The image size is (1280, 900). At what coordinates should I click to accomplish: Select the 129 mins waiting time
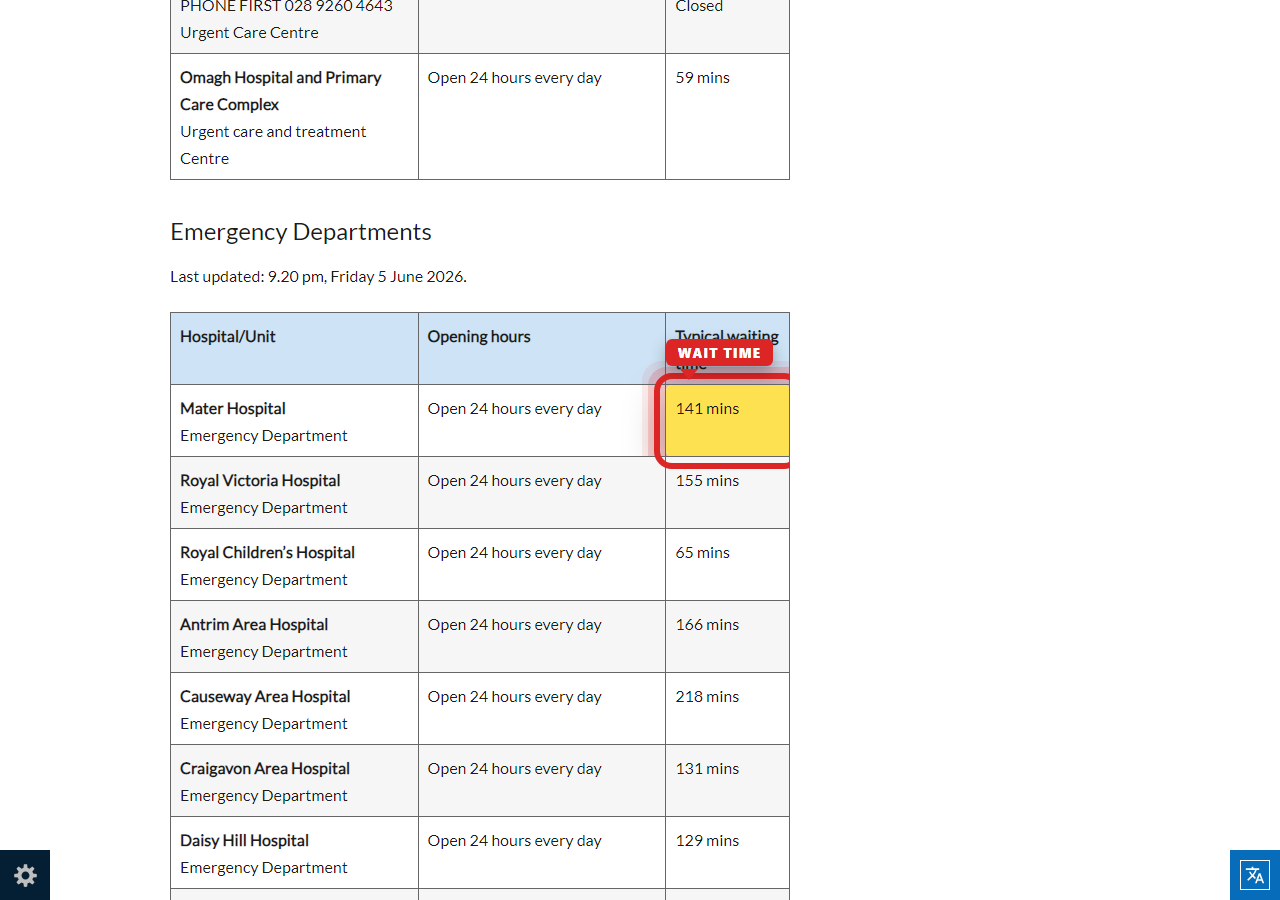pyautogui.click(x=707, y=840)
